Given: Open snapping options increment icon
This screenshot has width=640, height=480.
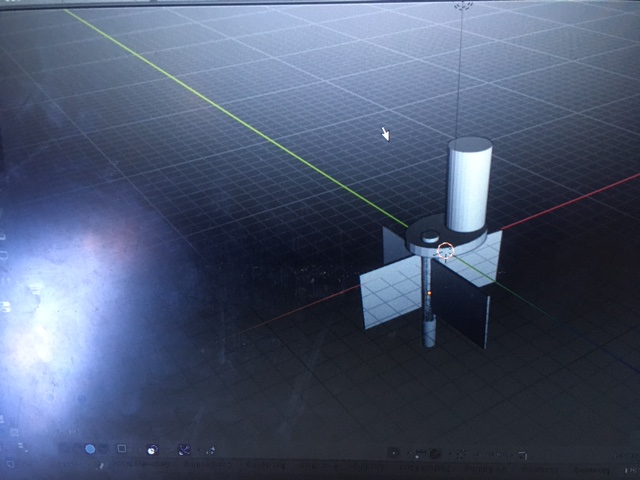Looking at the screenshot, I should 421,453.
